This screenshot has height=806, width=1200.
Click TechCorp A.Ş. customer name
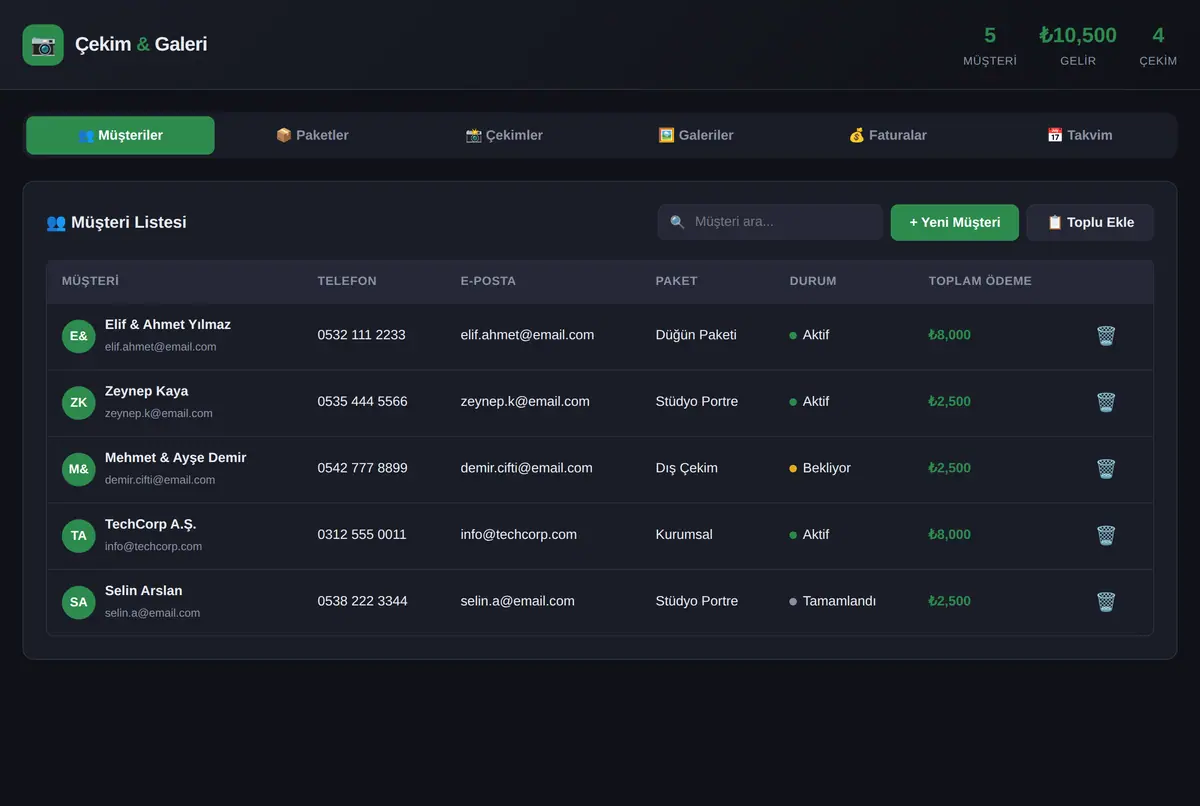pyautogui.click(x=151, y=524)
